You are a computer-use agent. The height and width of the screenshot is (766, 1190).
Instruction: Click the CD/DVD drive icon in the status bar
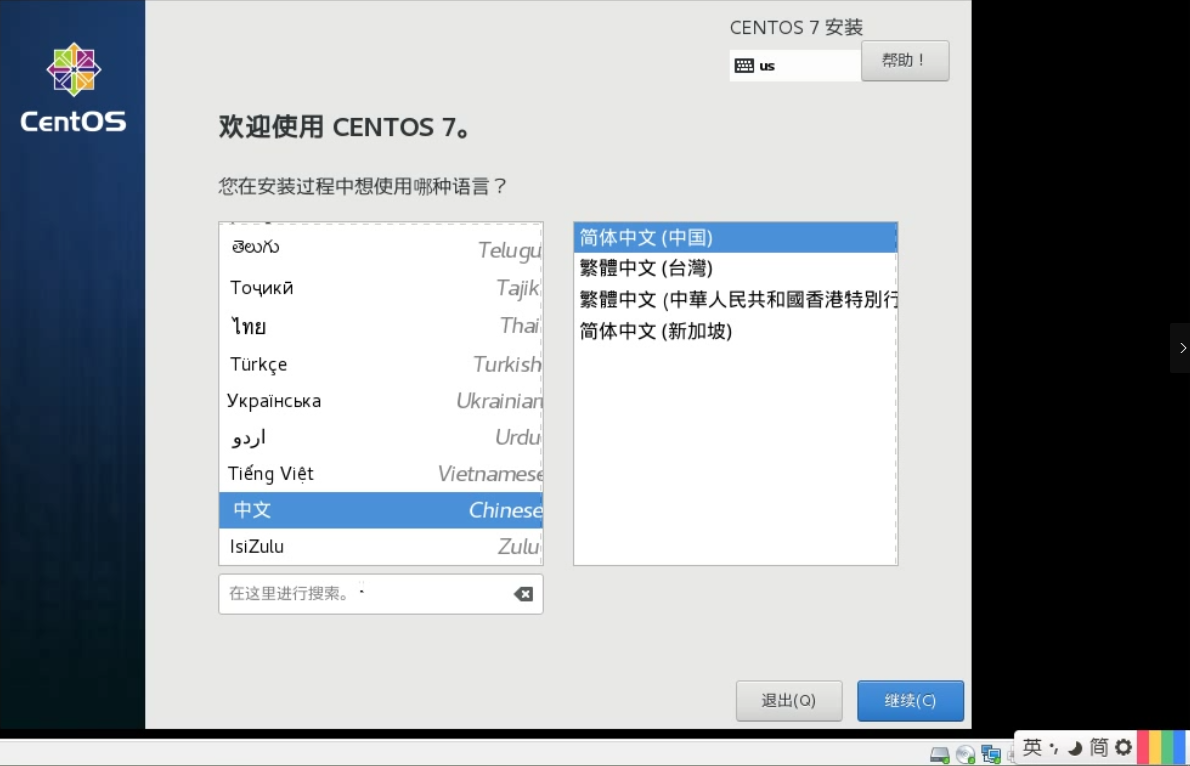point(965,754)
